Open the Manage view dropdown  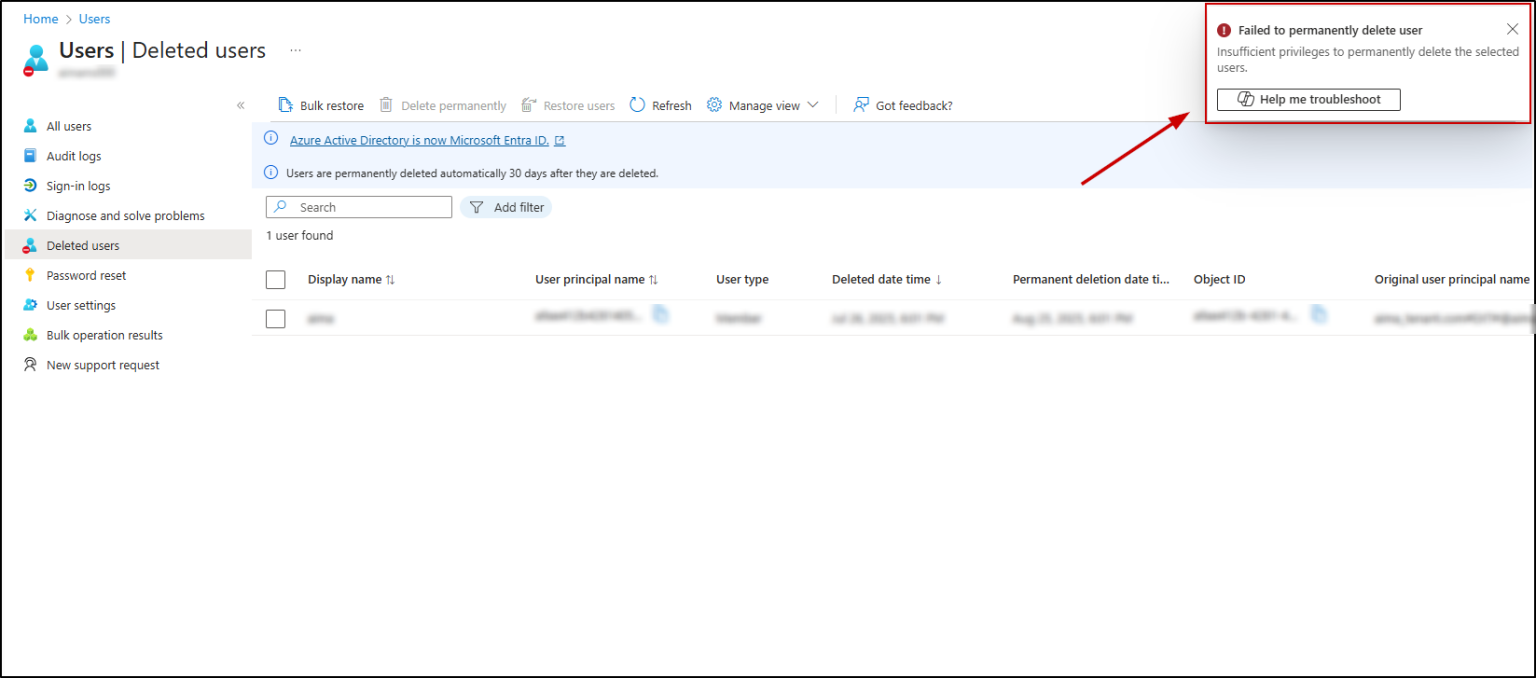click(763, 104)
